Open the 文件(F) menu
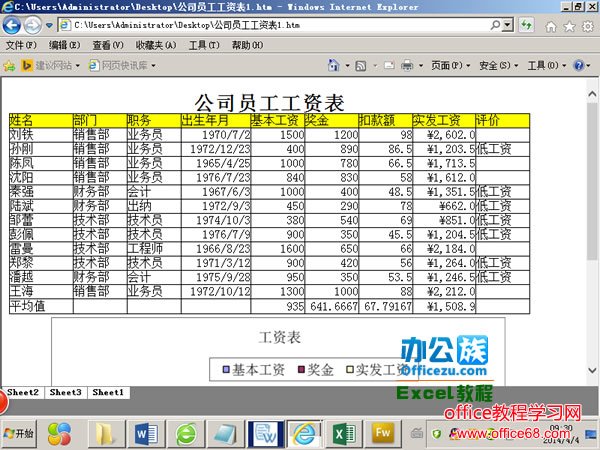The height and width of the screenshot is (450, 600). pyautogui.click(x=21, y=45)
